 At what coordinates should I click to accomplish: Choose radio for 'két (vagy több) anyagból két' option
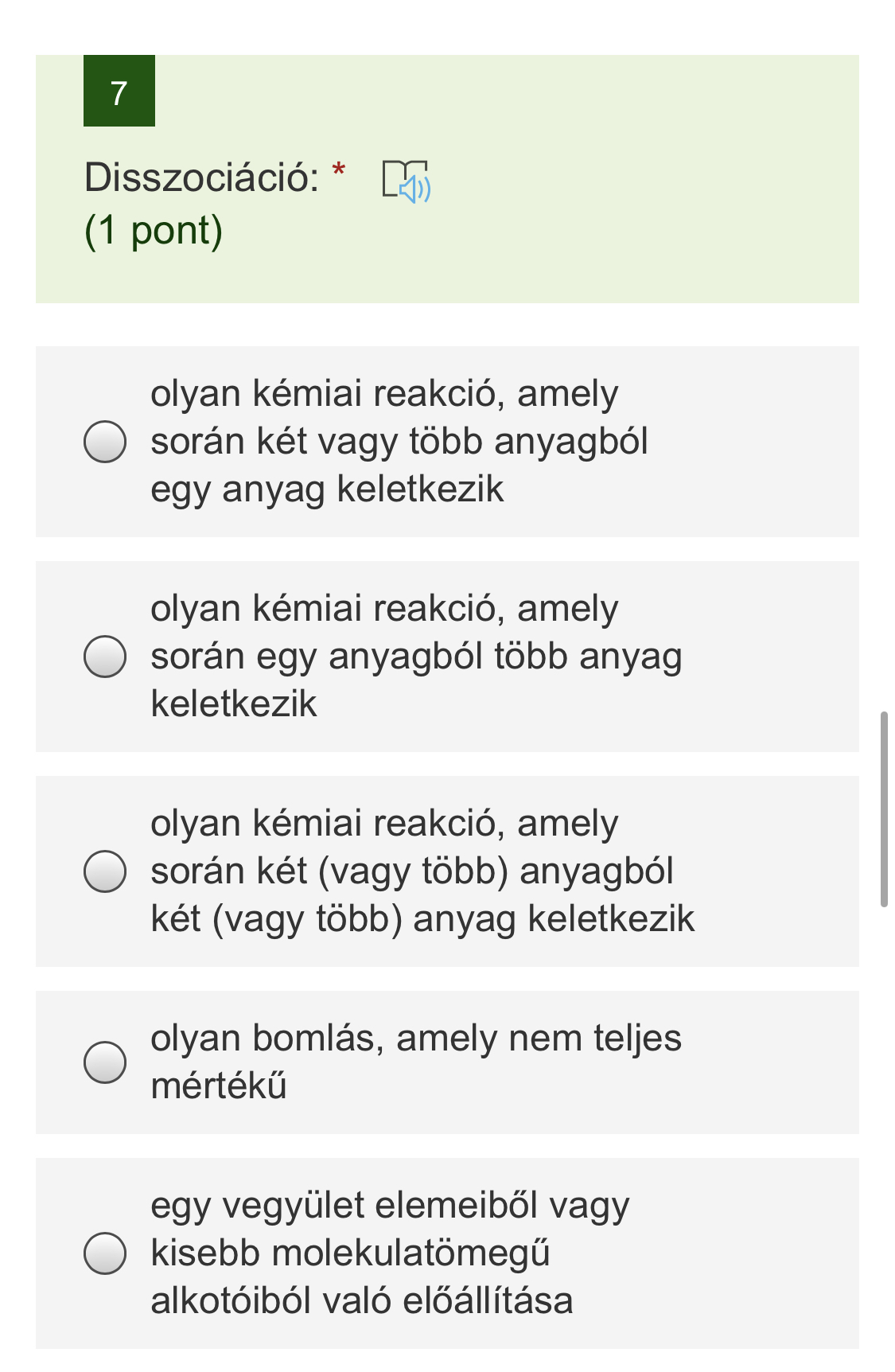click(x=105, y=871)
